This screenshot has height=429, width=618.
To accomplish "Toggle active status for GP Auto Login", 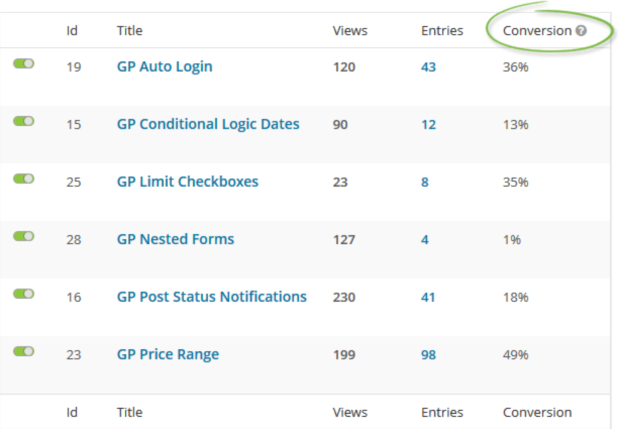I will (x=24, y=63).
